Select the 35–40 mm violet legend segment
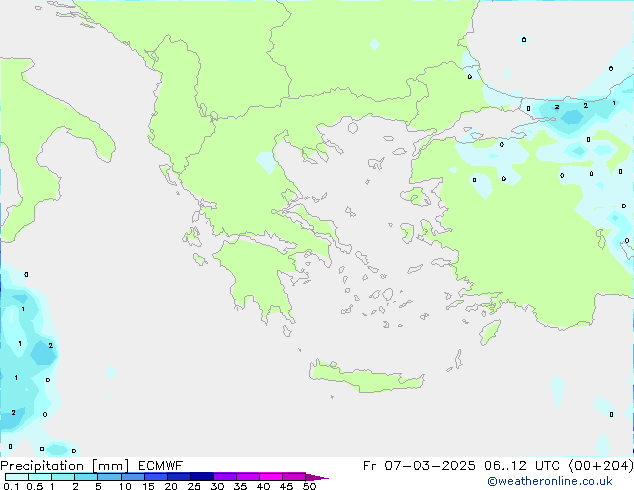 (248, 477)
